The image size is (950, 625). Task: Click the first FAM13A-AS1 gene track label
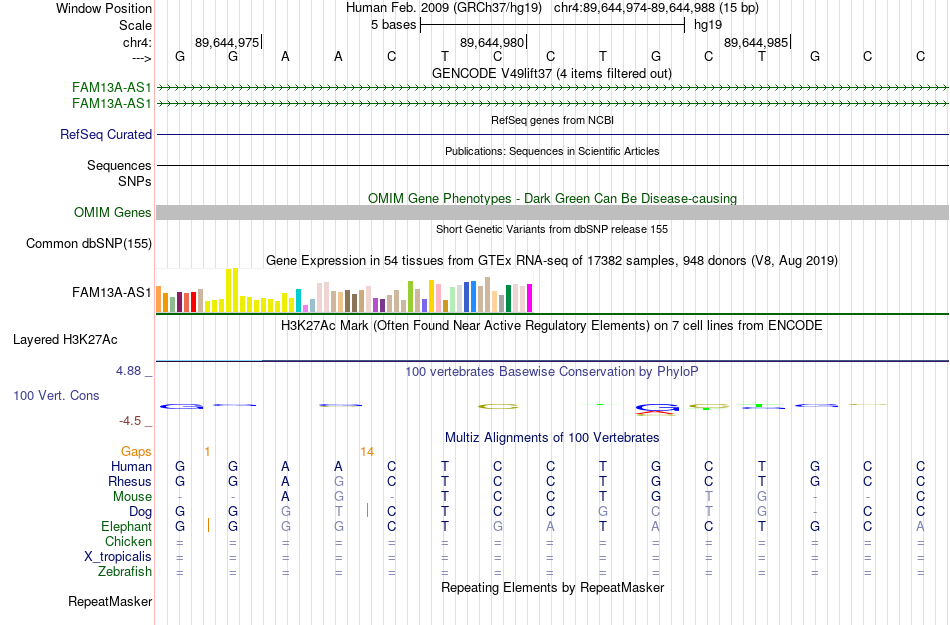[x=111, y=88]
